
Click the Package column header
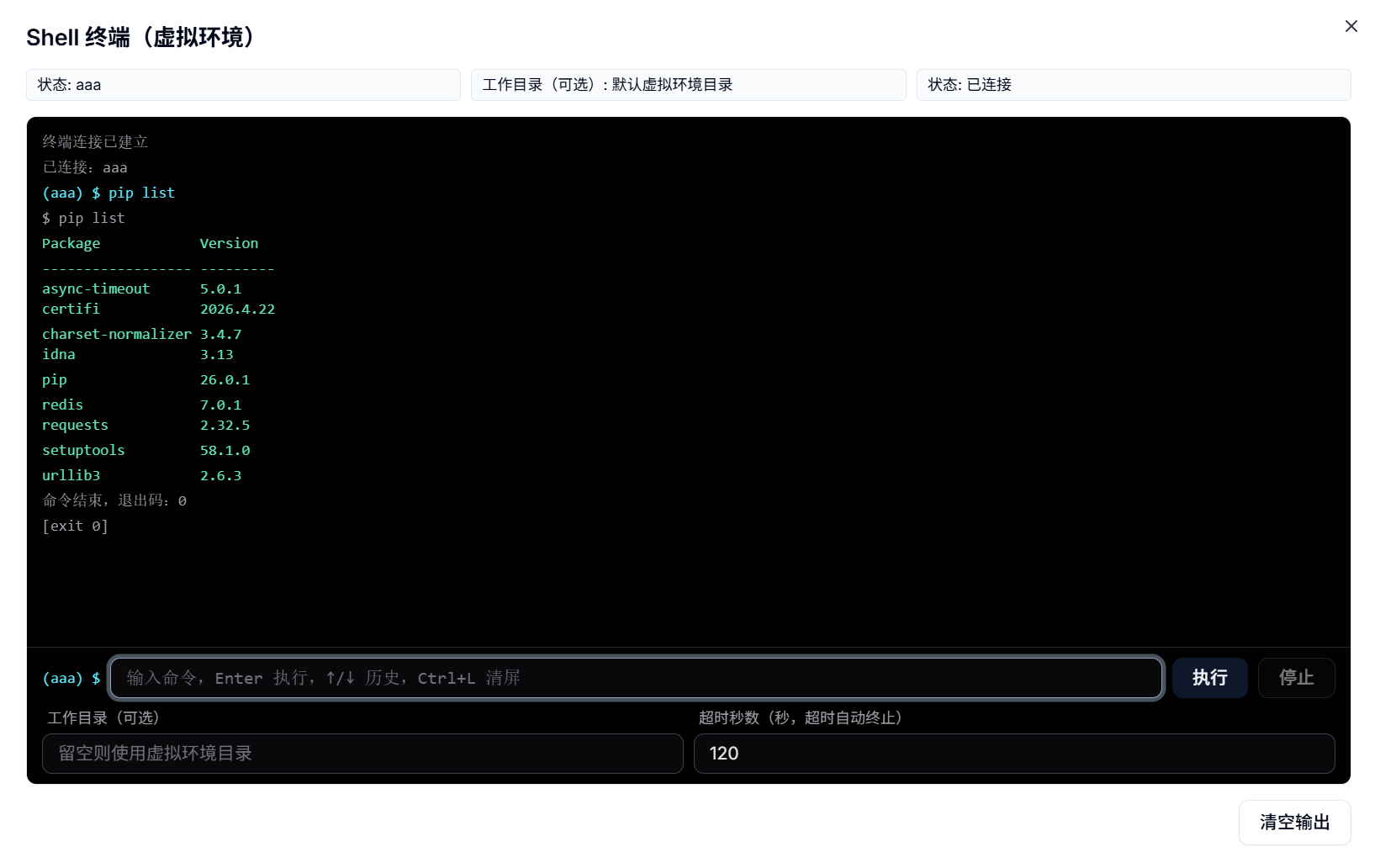click(x=71, y=243)
